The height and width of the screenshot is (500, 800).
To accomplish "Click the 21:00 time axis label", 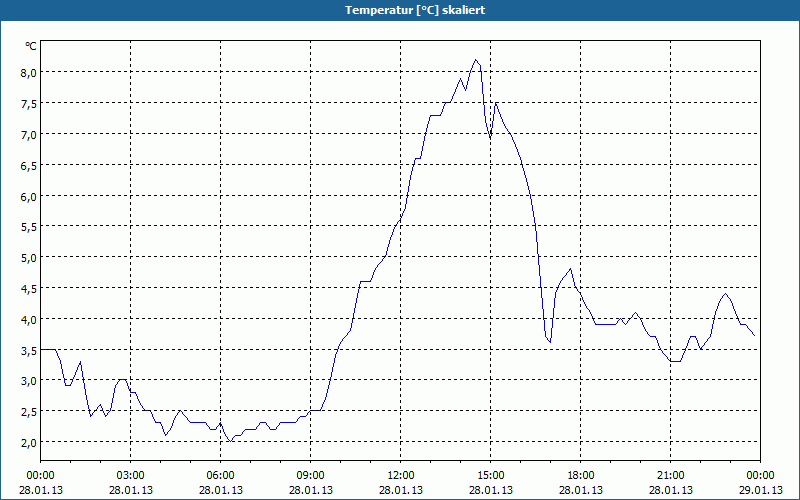I will (670, 476).
